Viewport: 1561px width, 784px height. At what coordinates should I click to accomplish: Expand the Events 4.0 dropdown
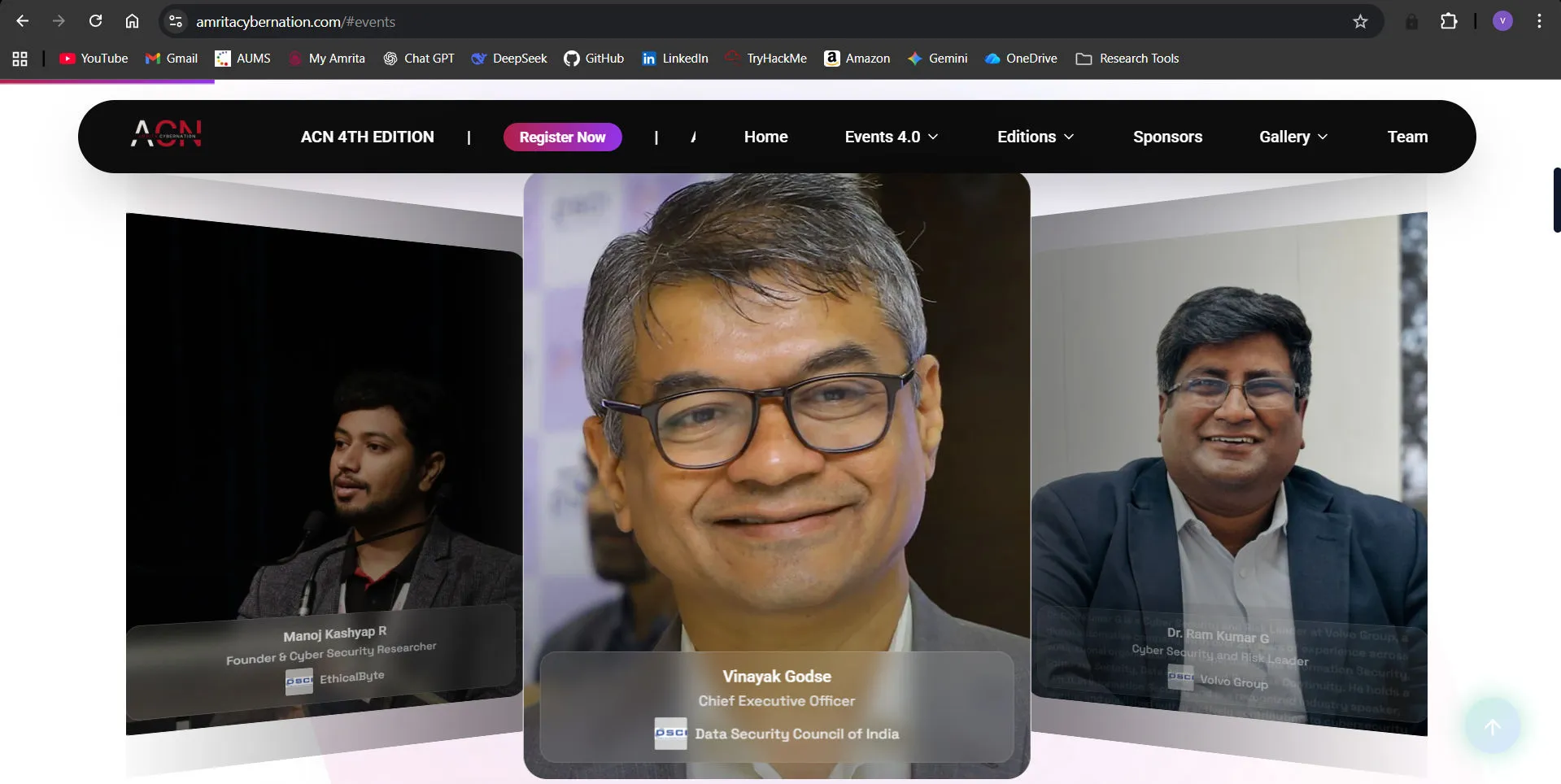click(x=892, y=137)
